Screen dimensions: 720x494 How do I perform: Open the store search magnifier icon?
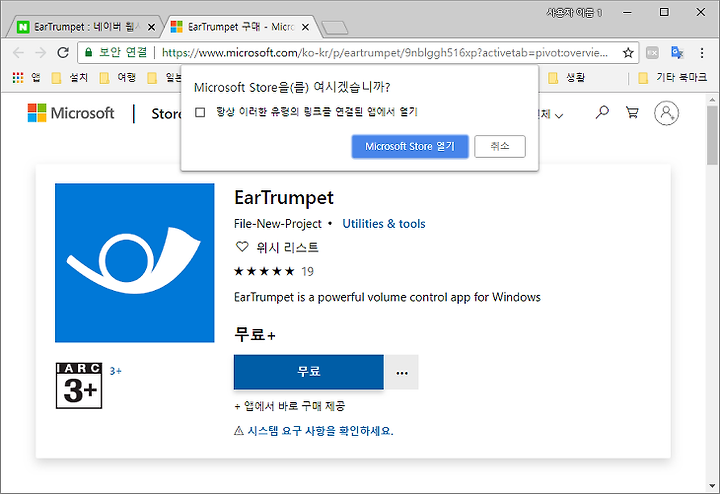[x=602, y=112]
